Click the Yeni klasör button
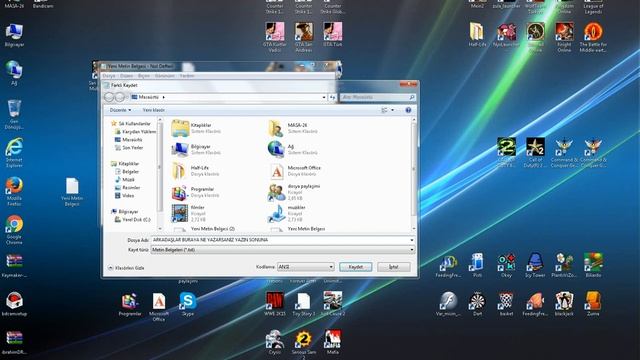This screenshot has width=640, height=360. tap(154, 110)
